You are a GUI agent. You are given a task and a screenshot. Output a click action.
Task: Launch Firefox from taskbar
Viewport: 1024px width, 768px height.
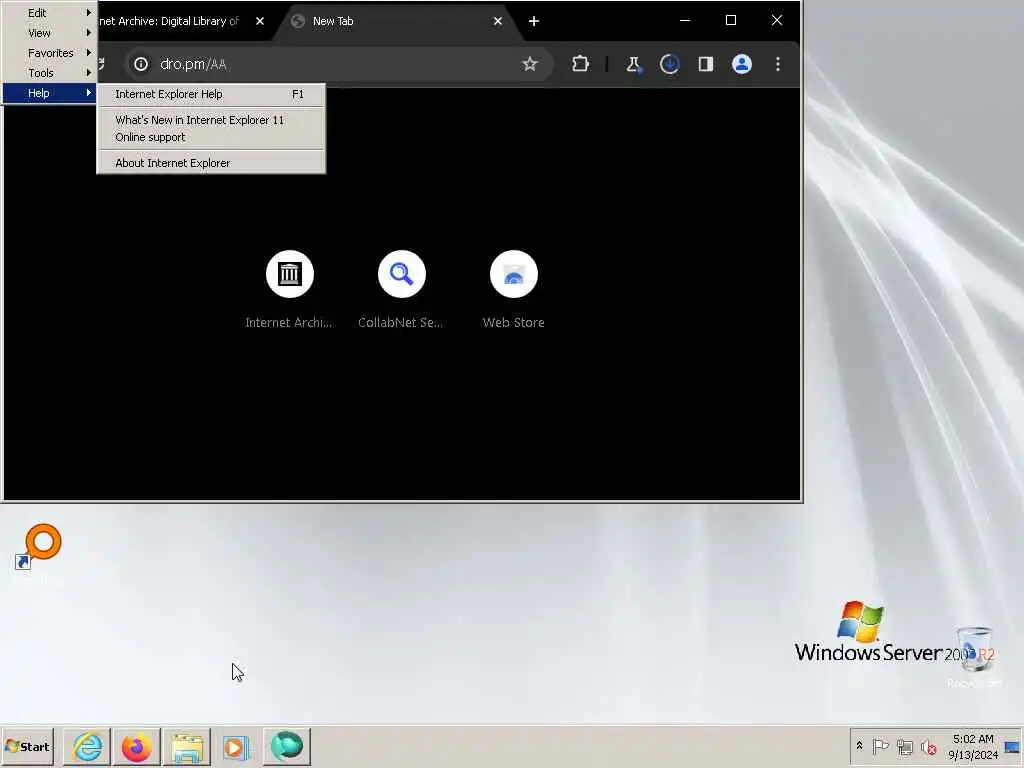coord(136,746)
